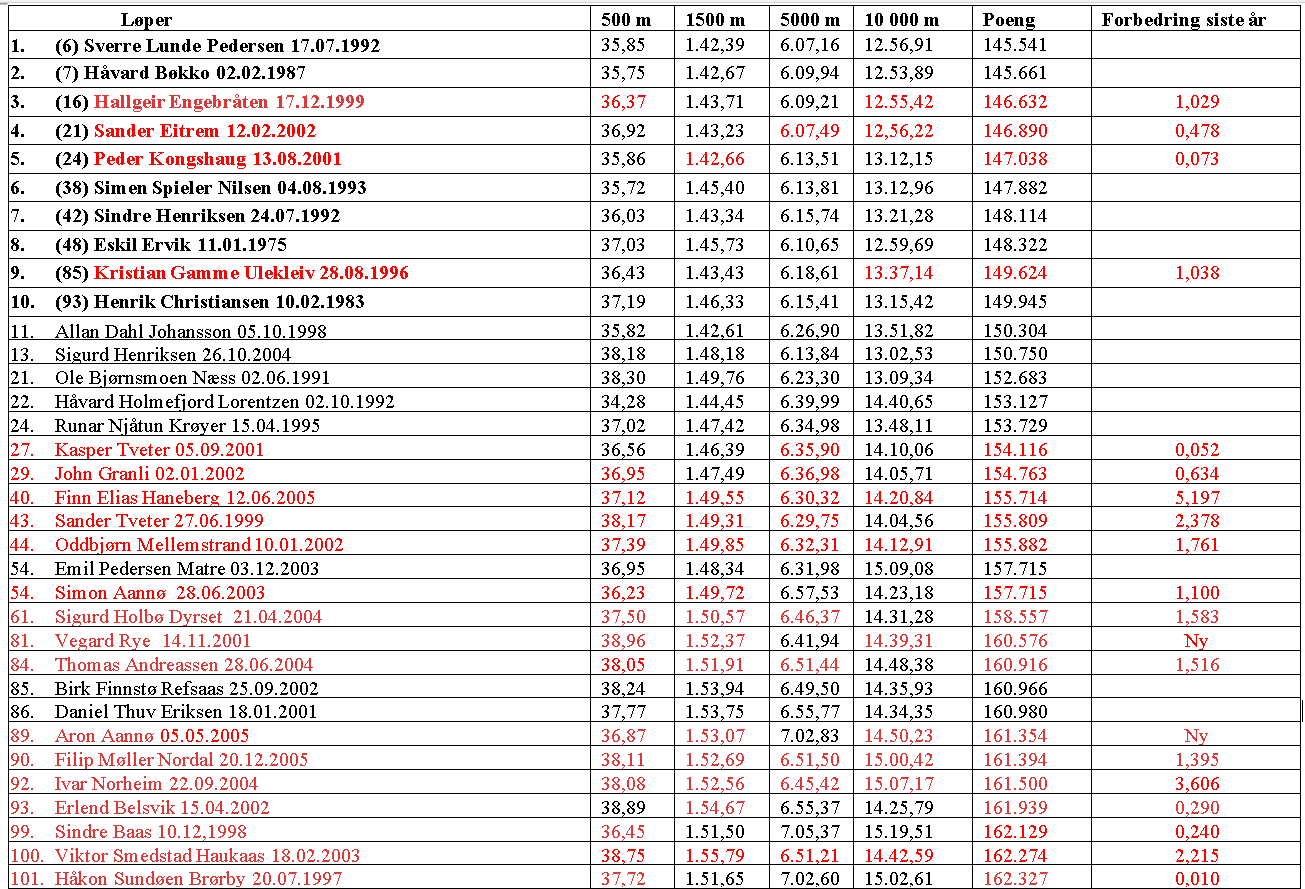Select Ivar Norheim's improvement value 3,606

(x=1195, y=784)
